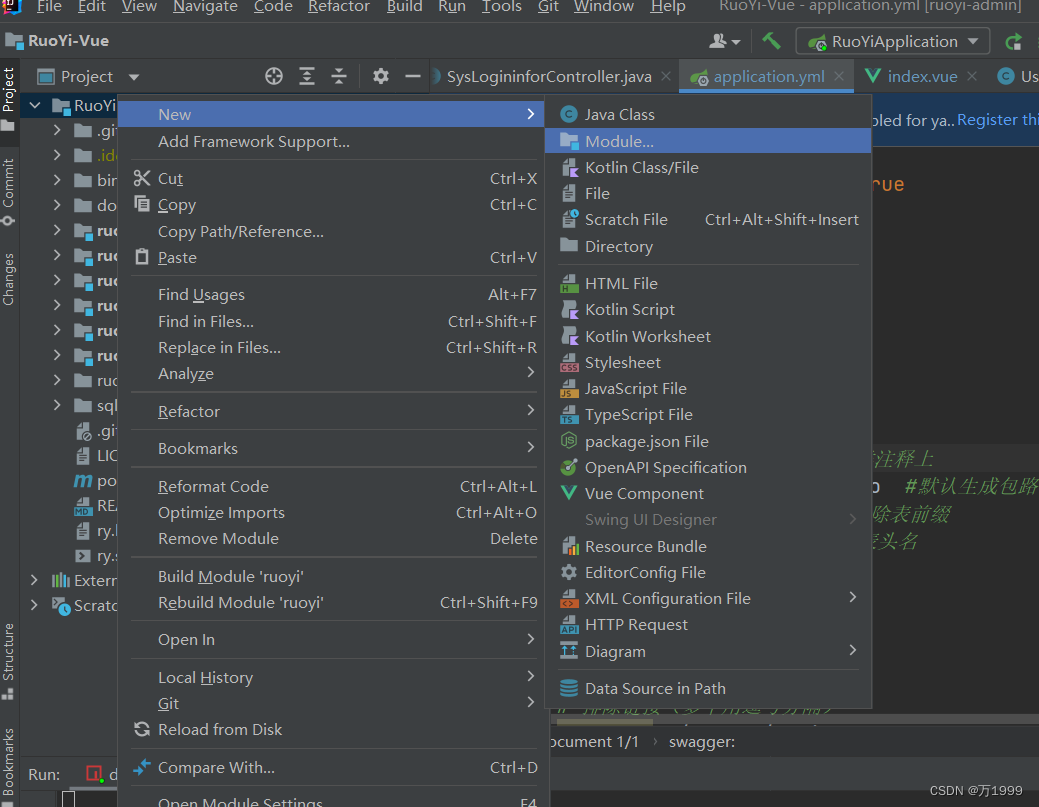Expand the Analyze submenu

[331, 374]
